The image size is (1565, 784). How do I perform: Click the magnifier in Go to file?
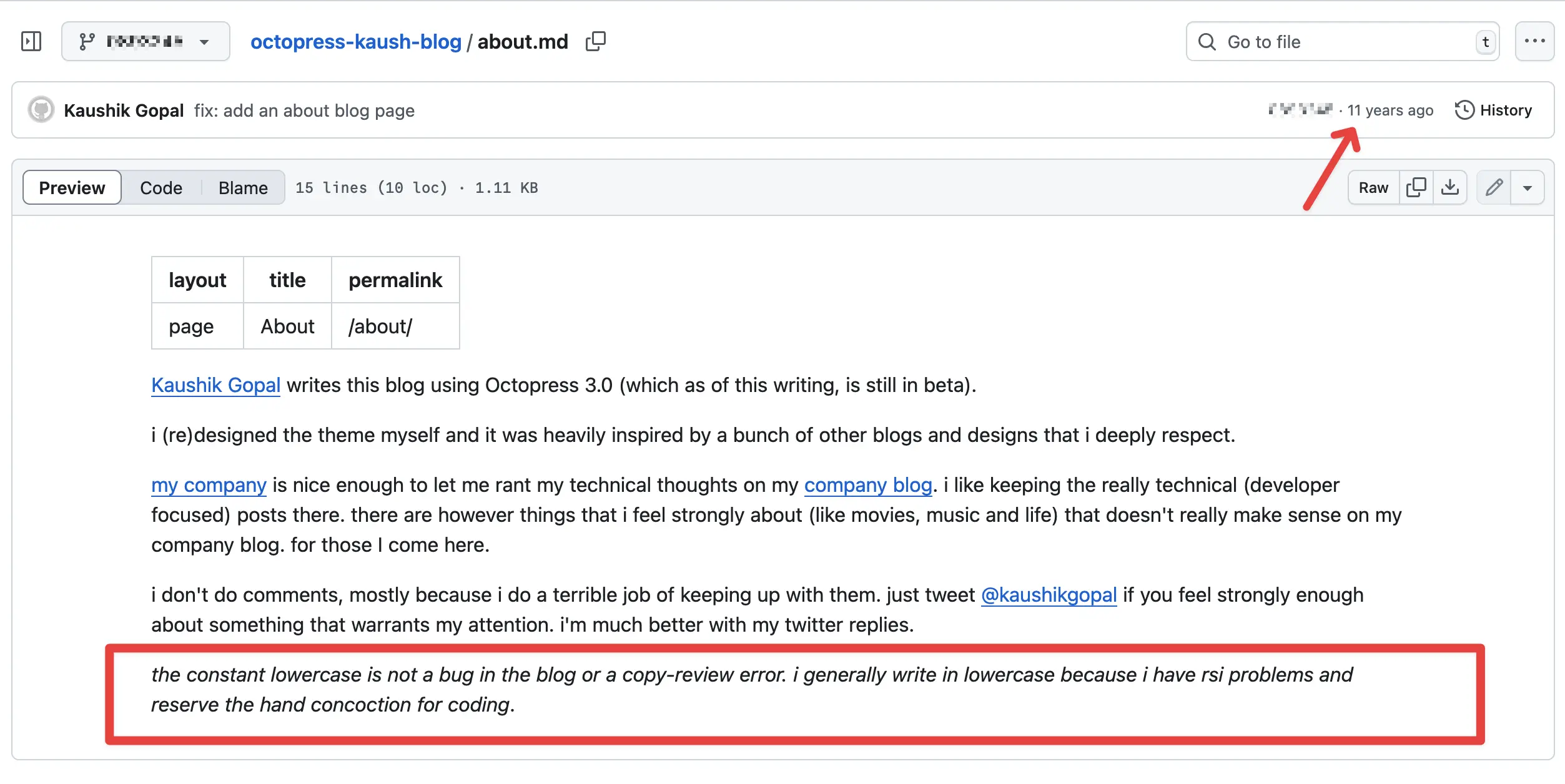tap(1207, 42)
